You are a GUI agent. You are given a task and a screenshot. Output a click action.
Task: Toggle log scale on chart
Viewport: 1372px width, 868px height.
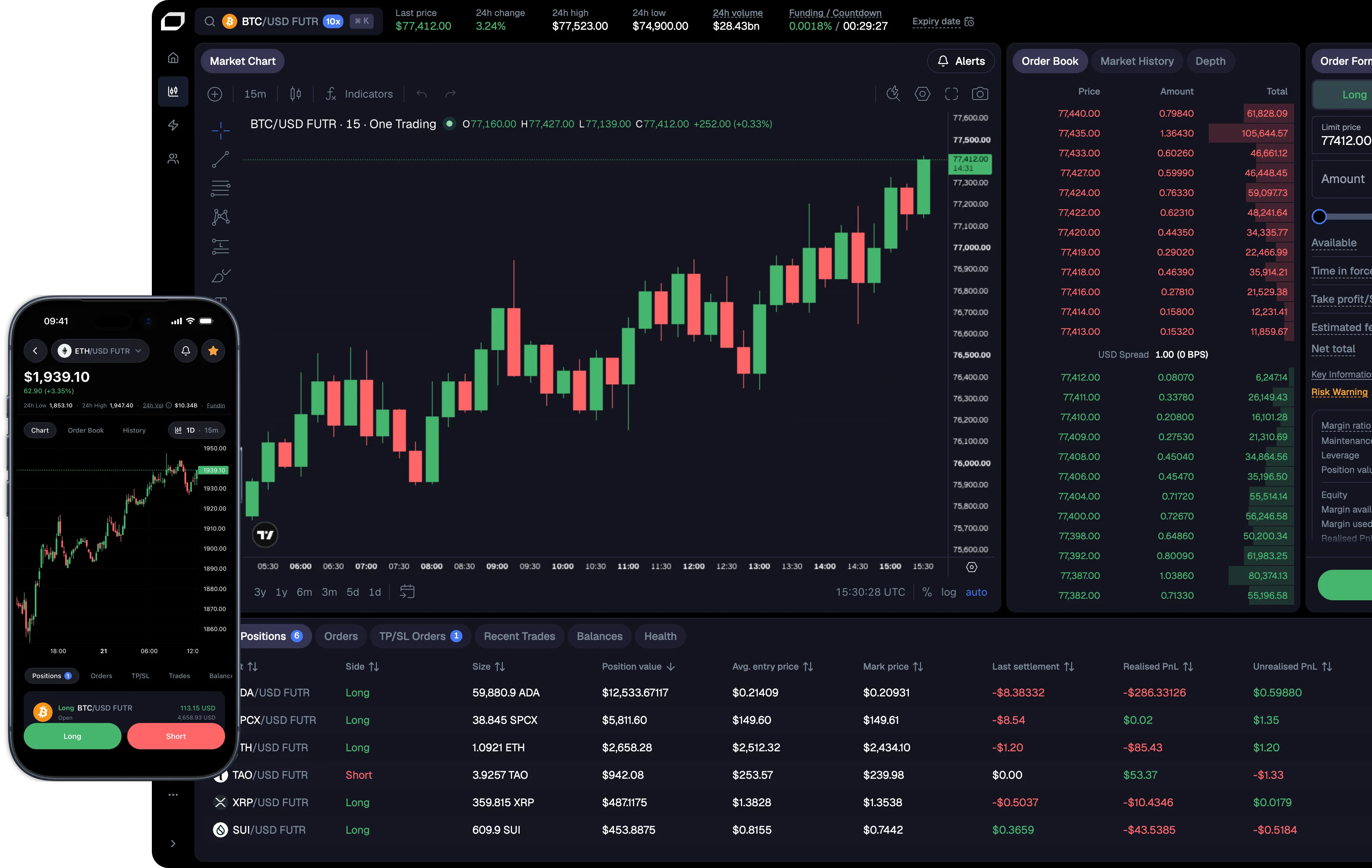tap(948, 592)
